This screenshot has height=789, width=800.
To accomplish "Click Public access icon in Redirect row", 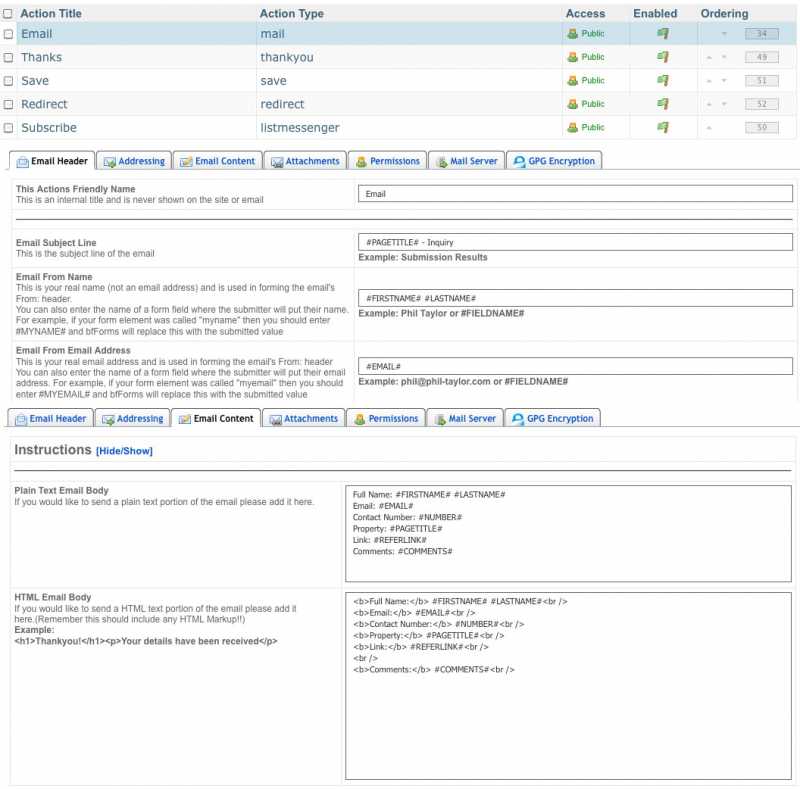I will coord(572,104).
